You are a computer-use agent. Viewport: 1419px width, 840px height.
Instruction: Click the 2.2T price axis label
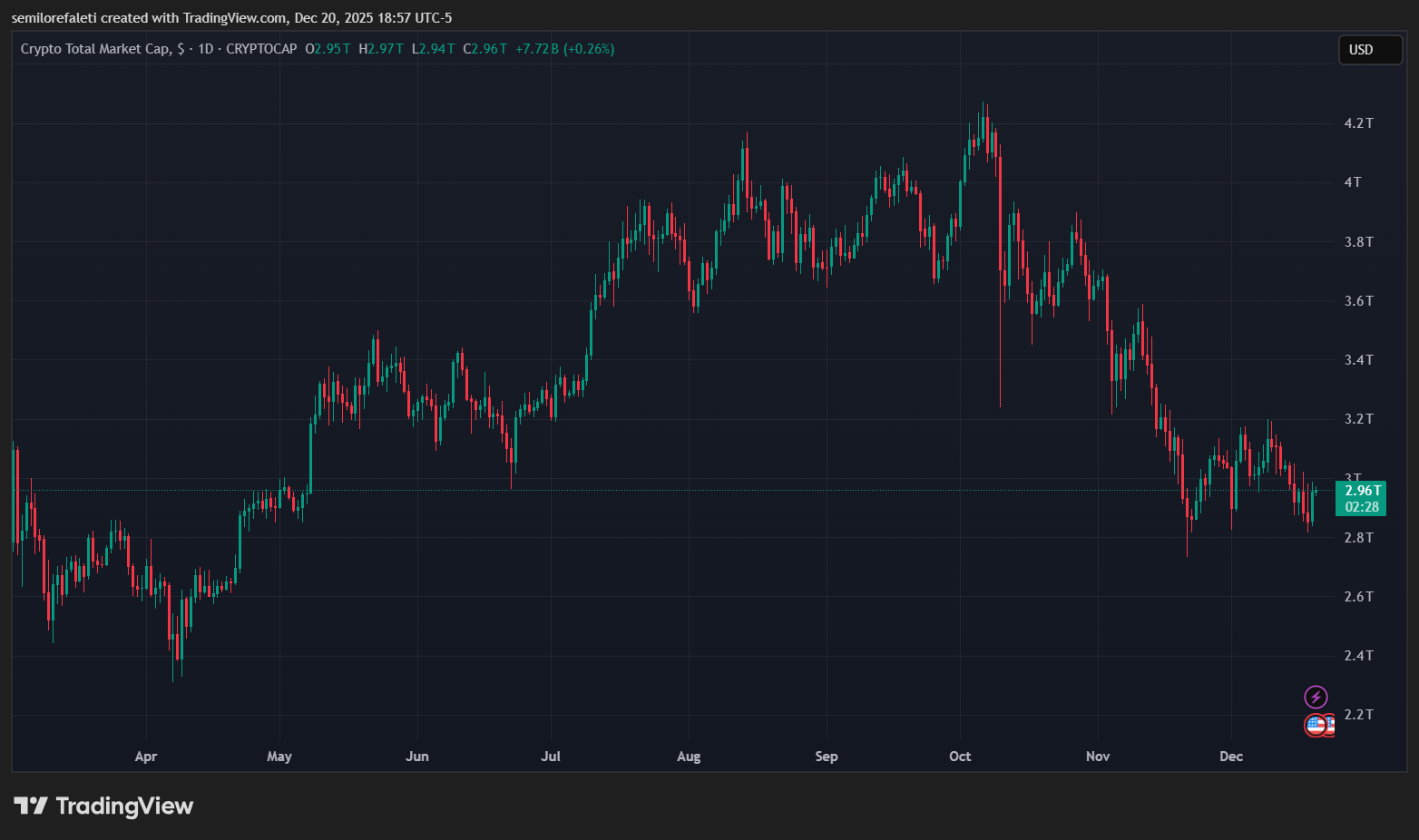1359,715
